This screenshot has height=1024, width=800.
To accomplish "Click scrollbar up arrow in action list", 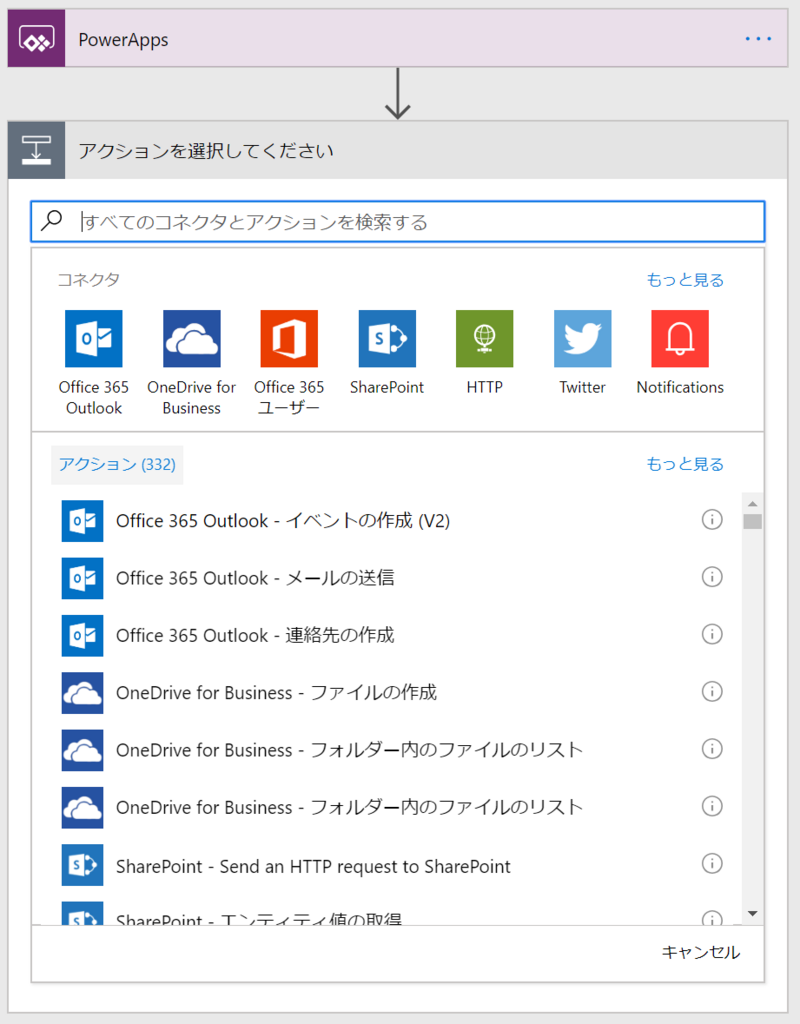I will [x=752, y=504].
